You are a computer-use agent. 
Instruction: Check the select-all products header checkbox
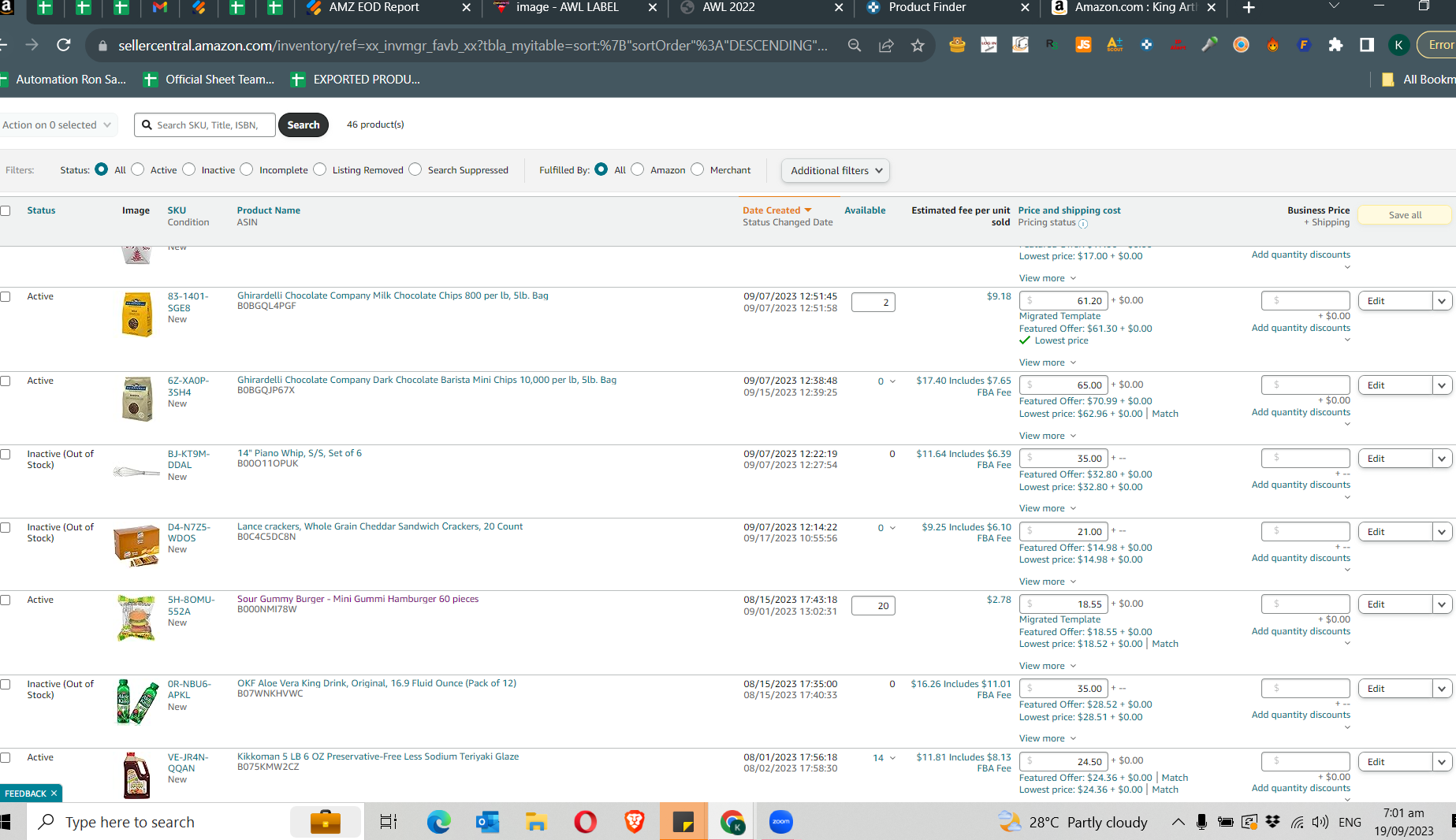tap(6, 210)
